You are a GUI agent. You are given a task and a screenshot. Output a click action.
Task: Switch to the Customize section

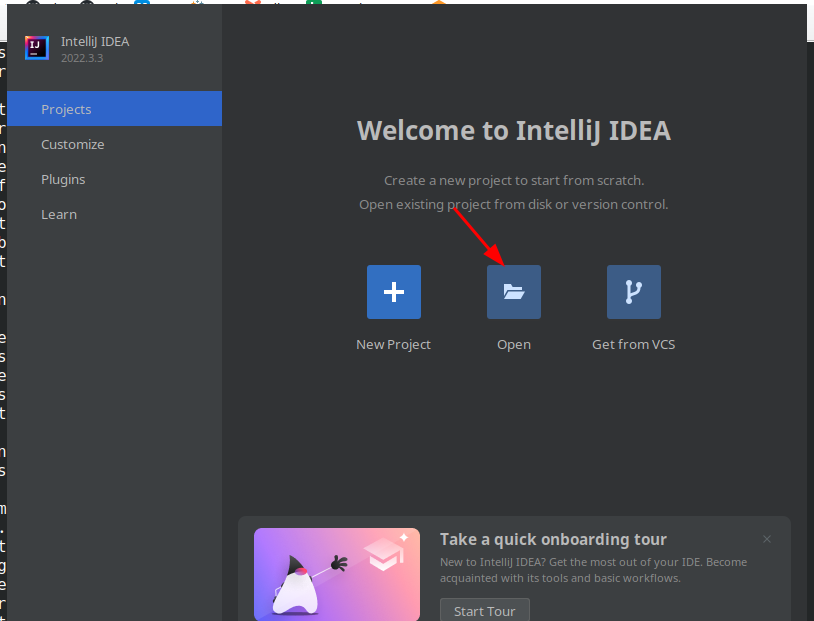click(72, 144)
